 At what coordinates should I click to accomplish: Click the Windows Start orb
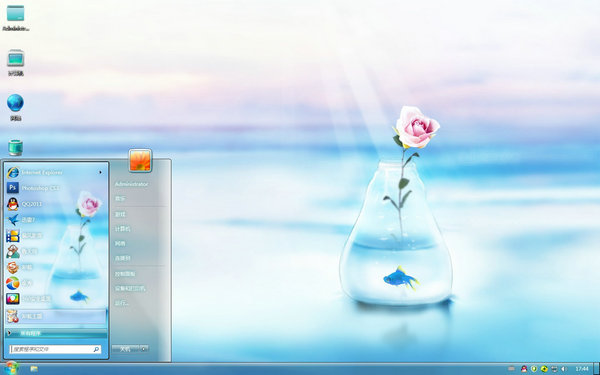click(11, 368)
